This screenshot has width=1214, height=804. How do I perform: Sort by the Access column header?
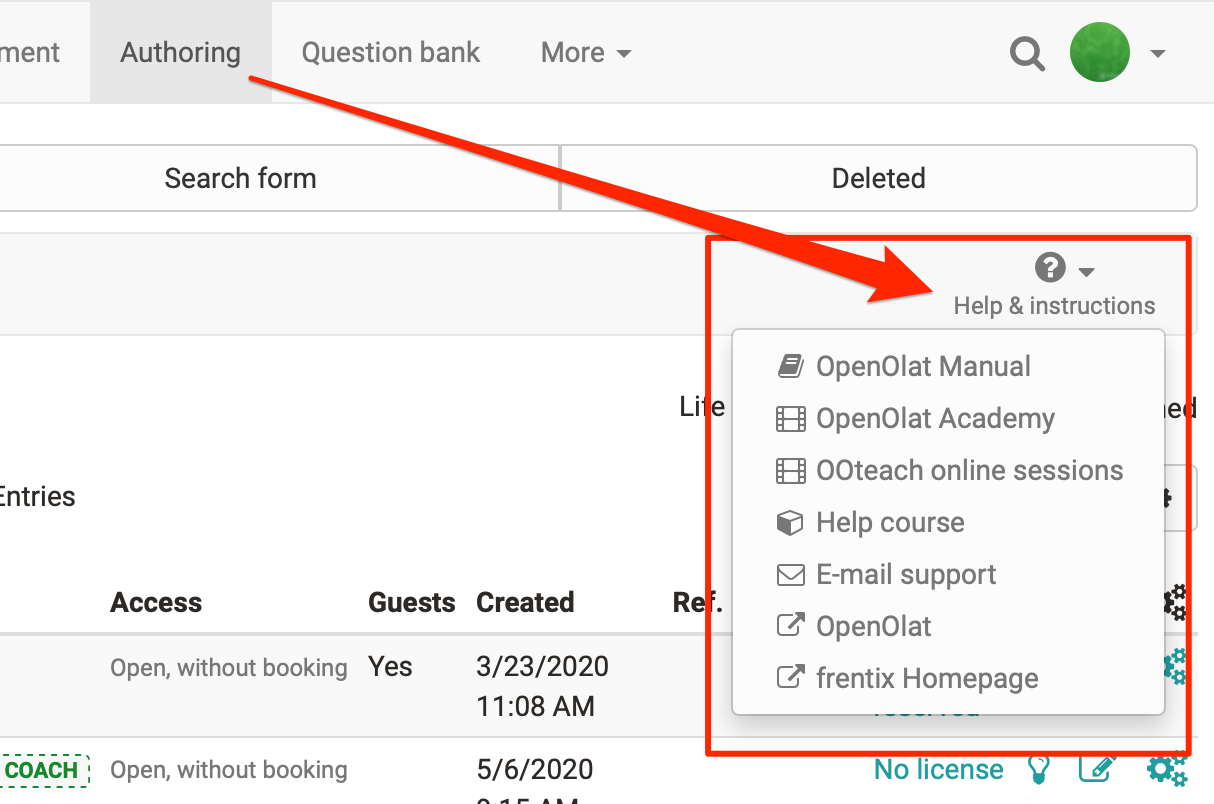tap(156, 602)
